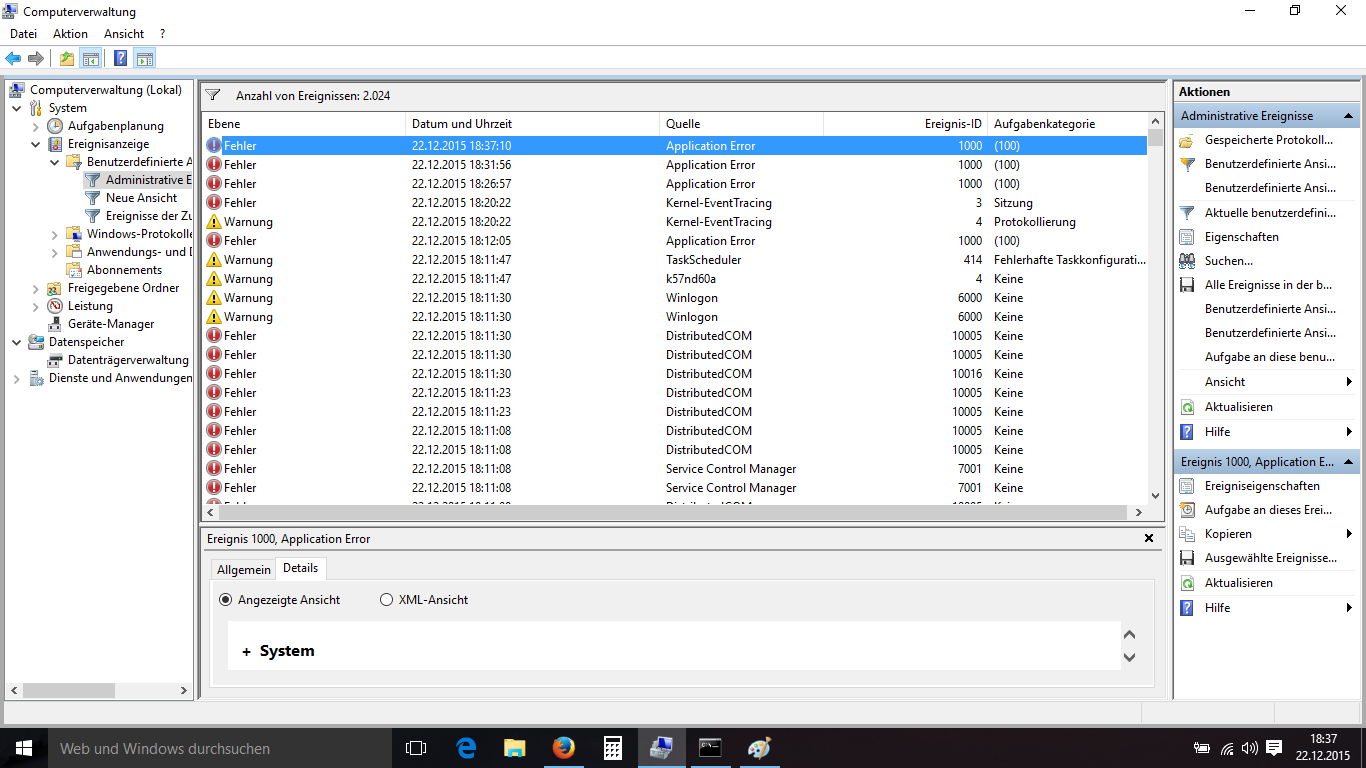Open Firefox from the taskbar
This screenshot has height=768, width=1366.
564,748
